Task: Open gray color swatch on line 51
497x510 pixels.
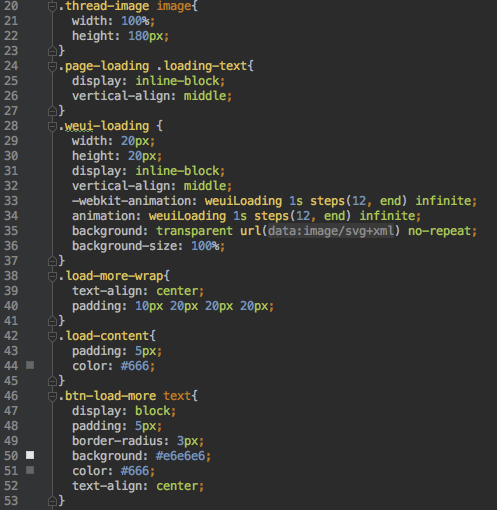Action: [x=30, y=470]
